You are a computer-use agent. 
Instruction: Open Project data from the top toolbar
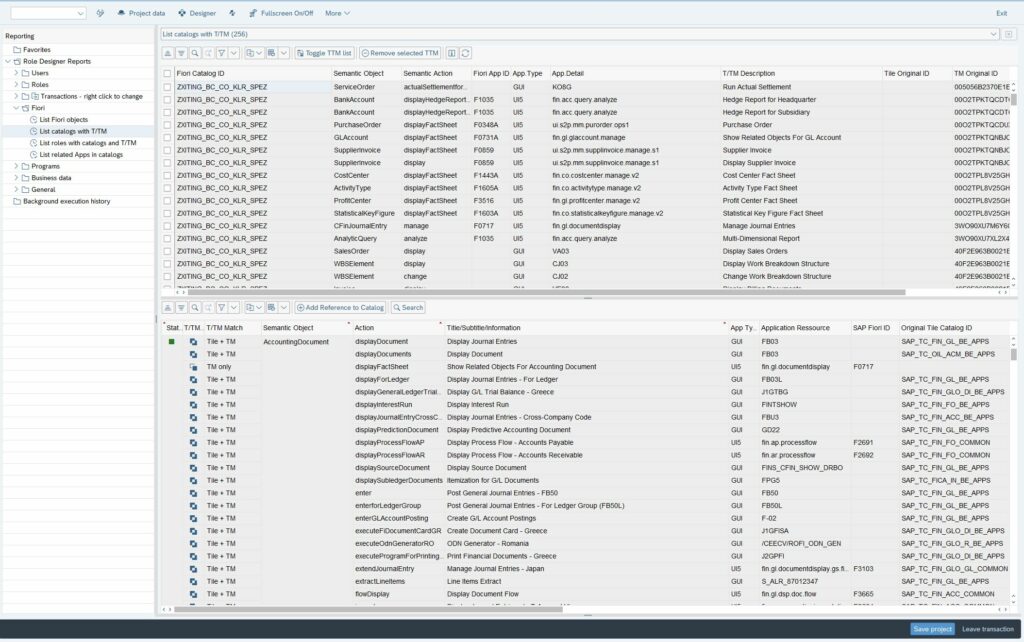tap(141, 13)
